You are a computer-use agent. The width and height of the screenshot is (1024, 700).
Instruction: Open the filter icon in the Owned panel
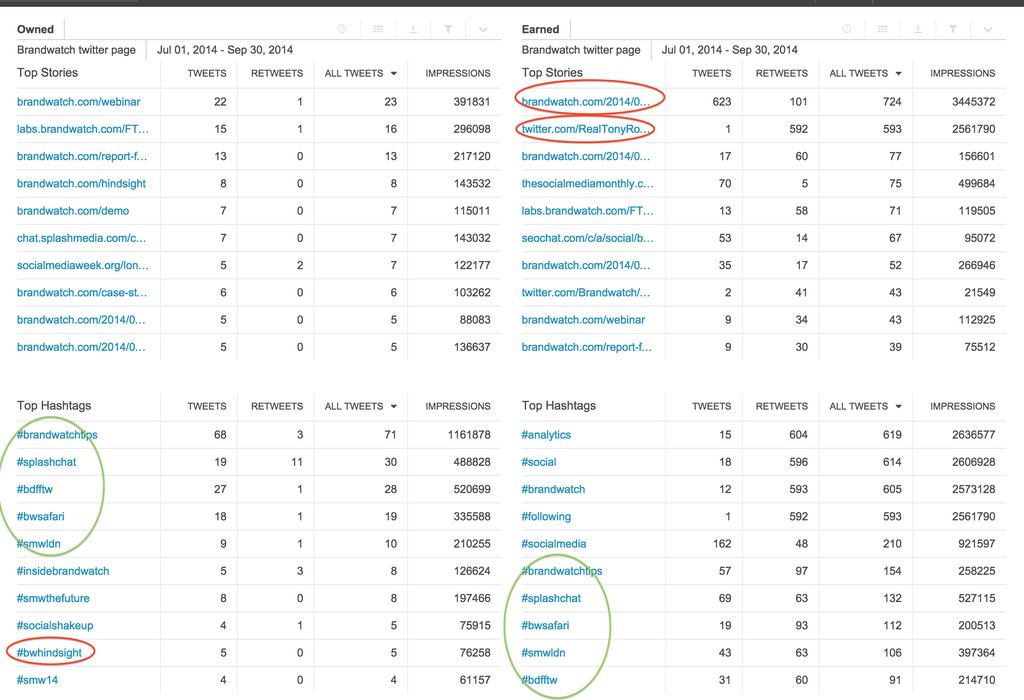[447, 29]
